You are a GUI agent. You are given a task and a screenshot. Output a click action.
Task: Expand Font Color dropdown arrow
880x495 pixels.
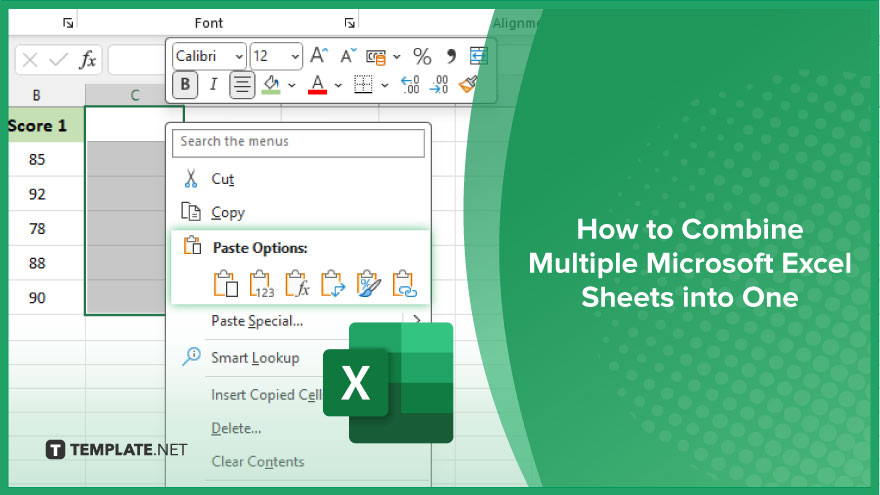(x=338, y=85)
